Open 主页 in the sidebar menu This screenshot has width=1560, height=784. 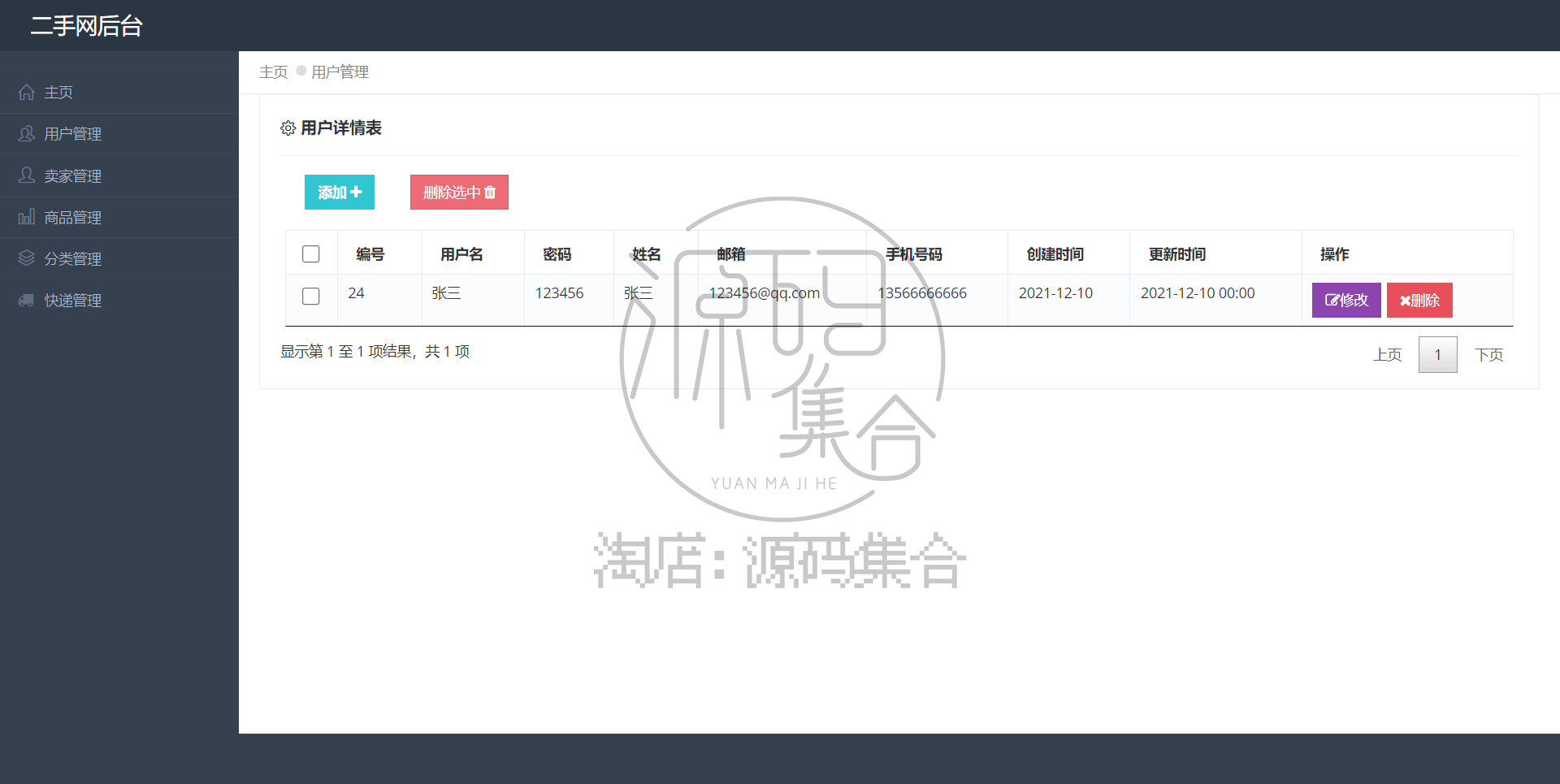[x=119, y=93]
